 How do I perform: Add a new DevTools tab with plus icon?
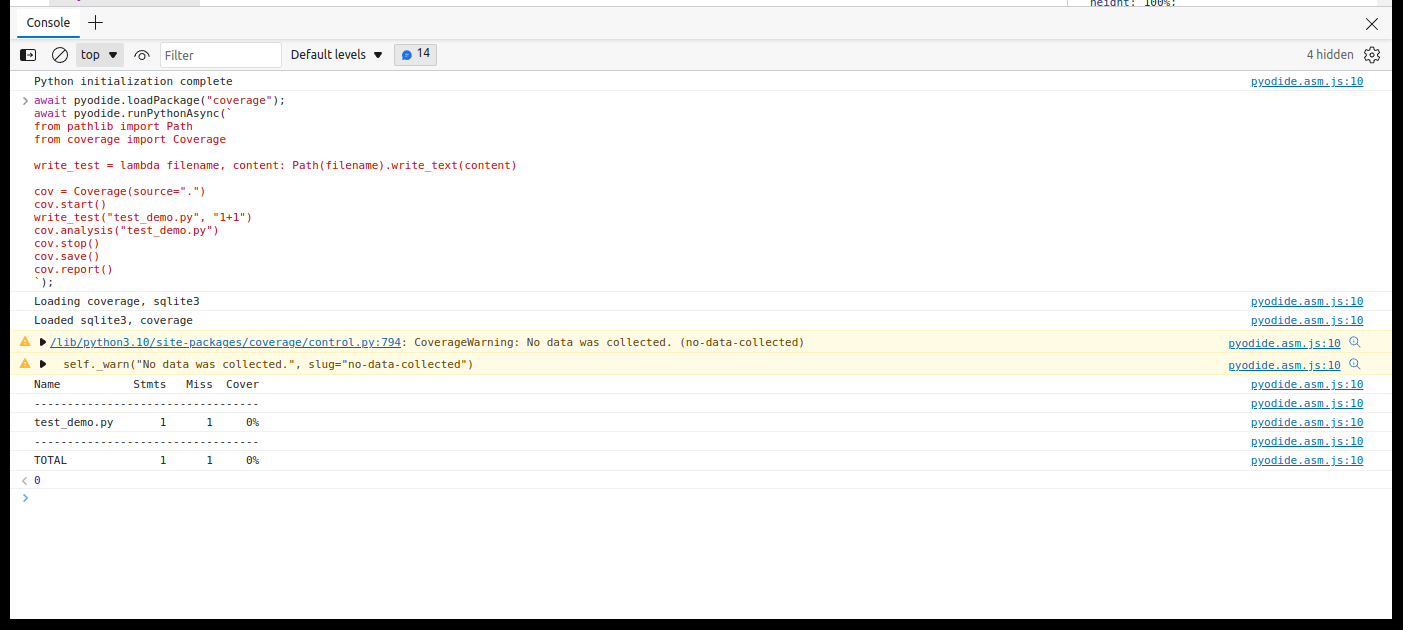point(95,21)
